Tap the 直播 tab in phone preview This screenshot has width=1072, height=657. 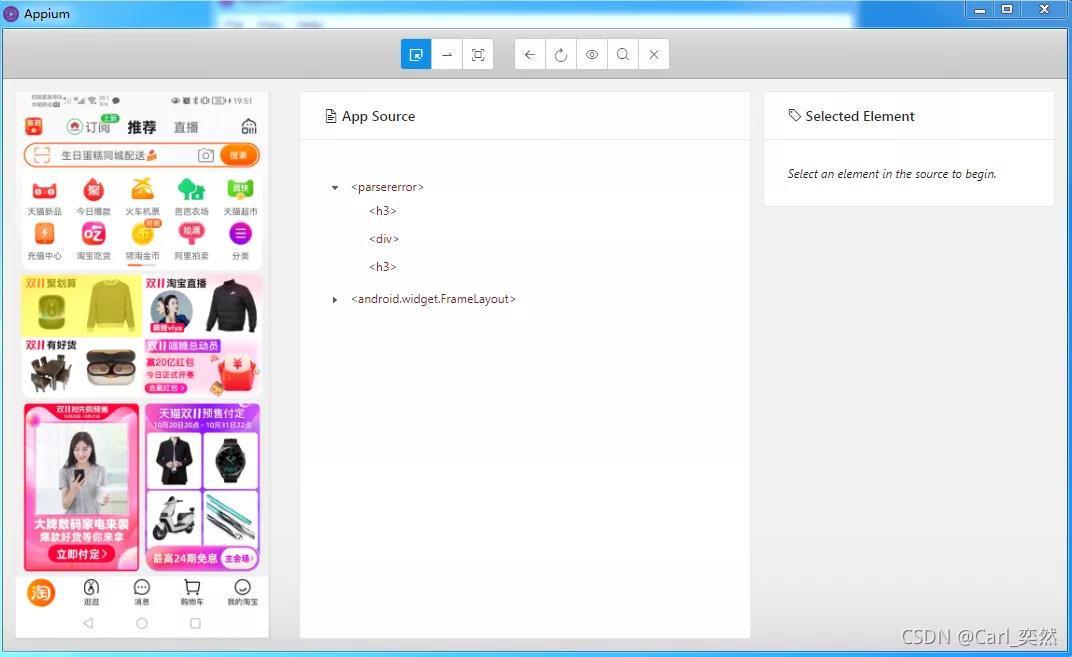[x=185, y=127]
